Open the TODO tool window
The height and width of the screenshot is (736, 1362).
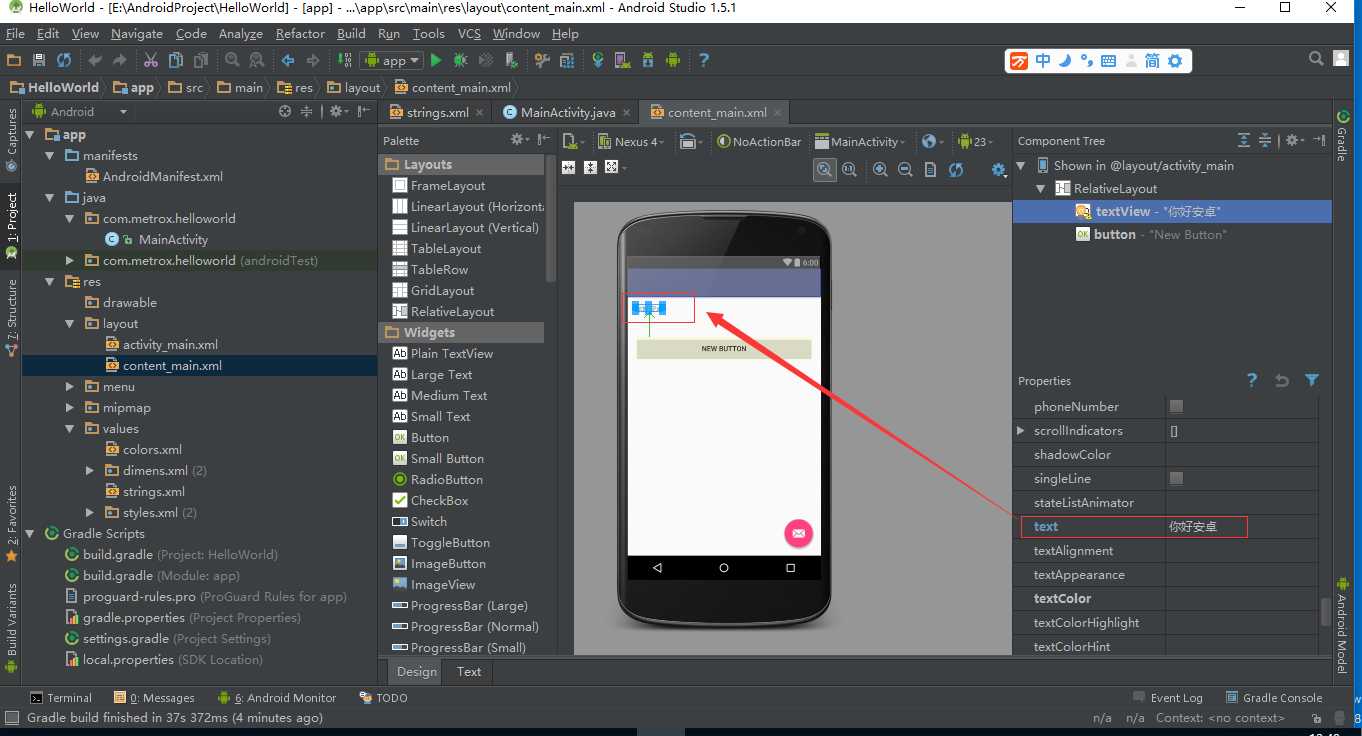pos(383,697)
